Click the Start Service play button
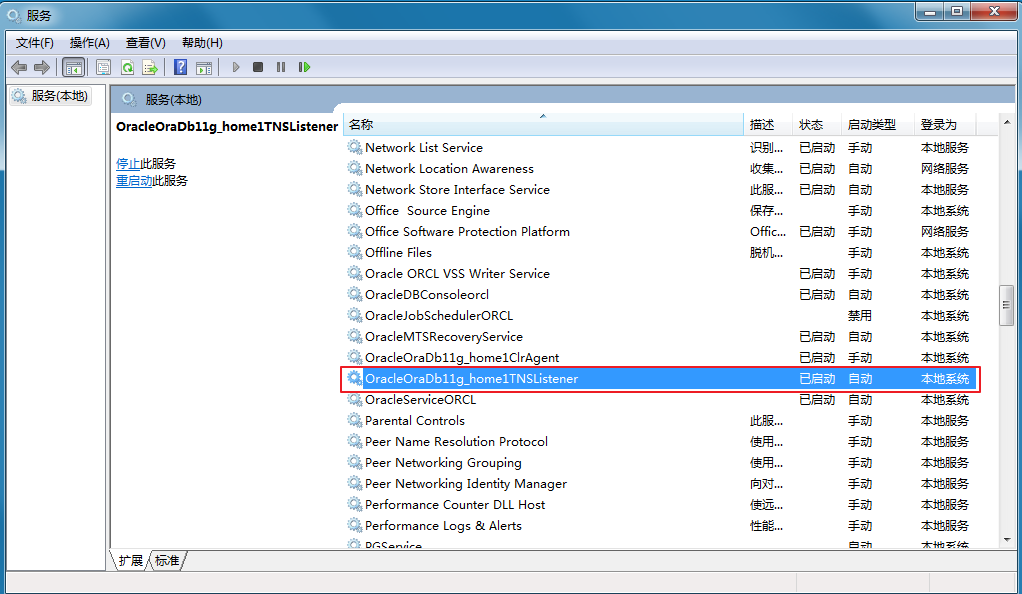Image resolution: width=1022 pixels, height=594 pixels. 236,67
